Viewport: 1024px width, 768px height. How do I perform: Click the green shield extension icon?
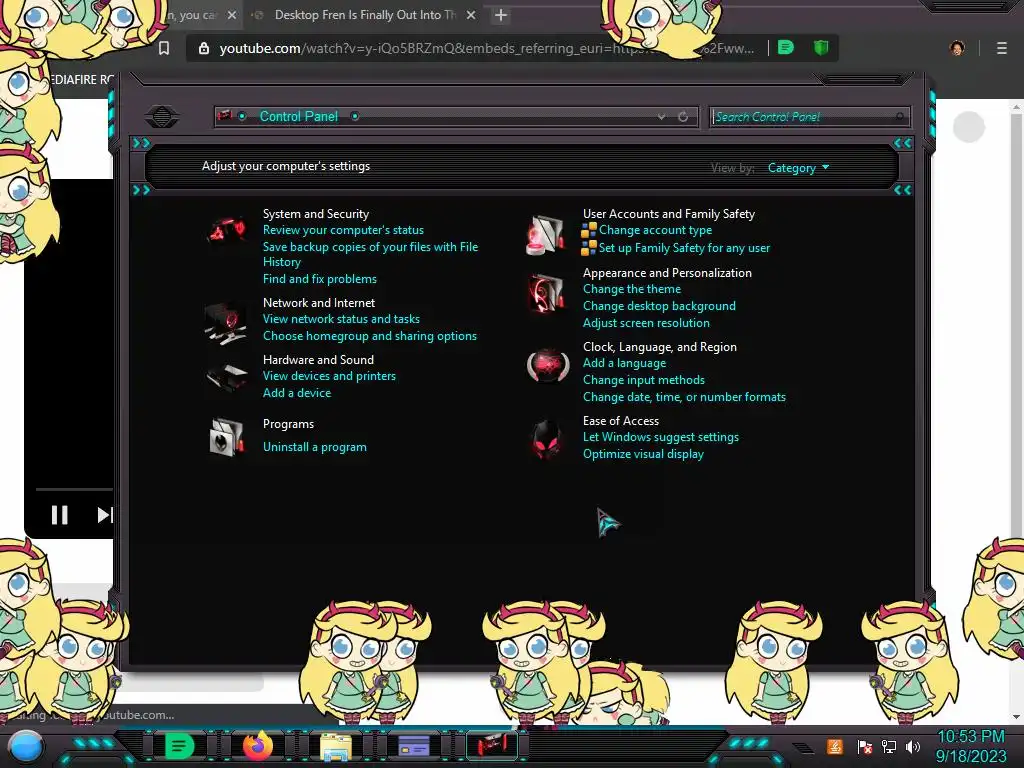click(x=821, y=47)
